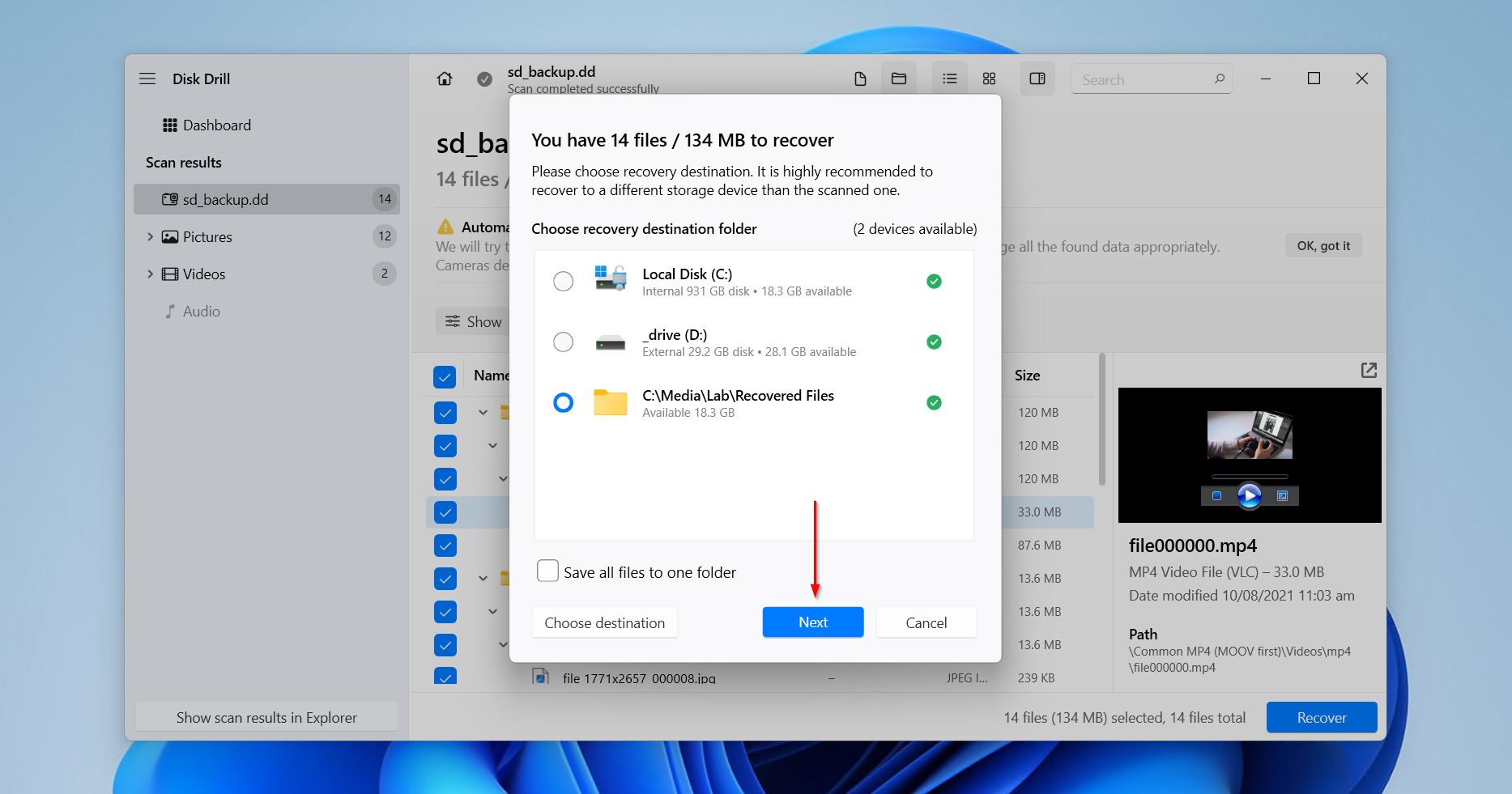Image resolution: width=1512 pixels, height=794 pixels.
Task: Select _drive (D:) as recovery destination
Action: [x=563, y=342]
